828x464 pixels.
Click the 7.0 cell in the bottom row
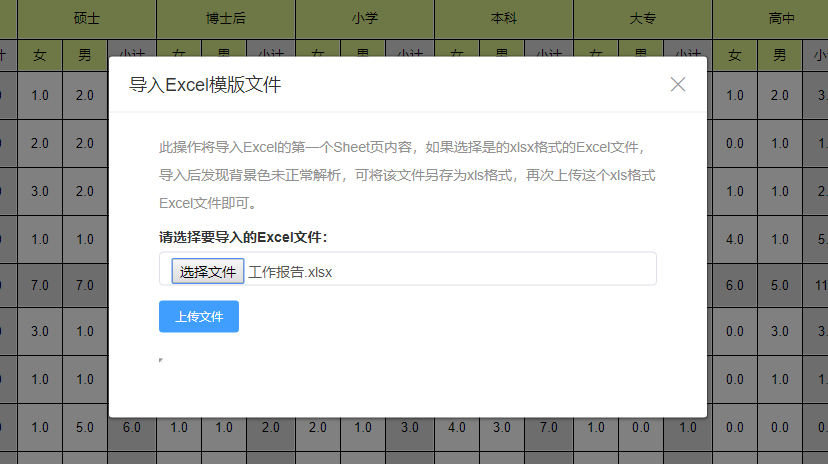(x=548, y=427)
